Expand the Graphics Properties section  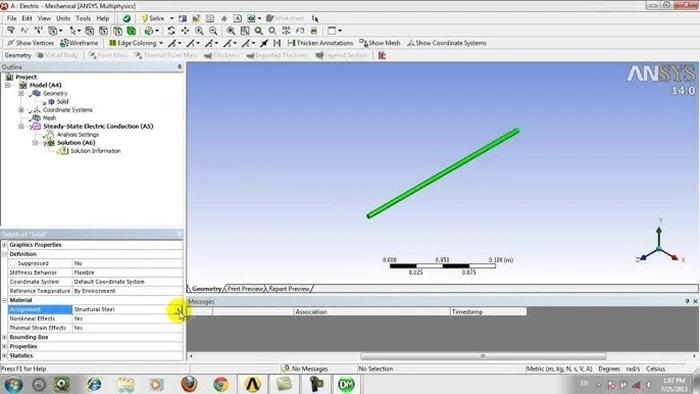(x=4, y=245)
